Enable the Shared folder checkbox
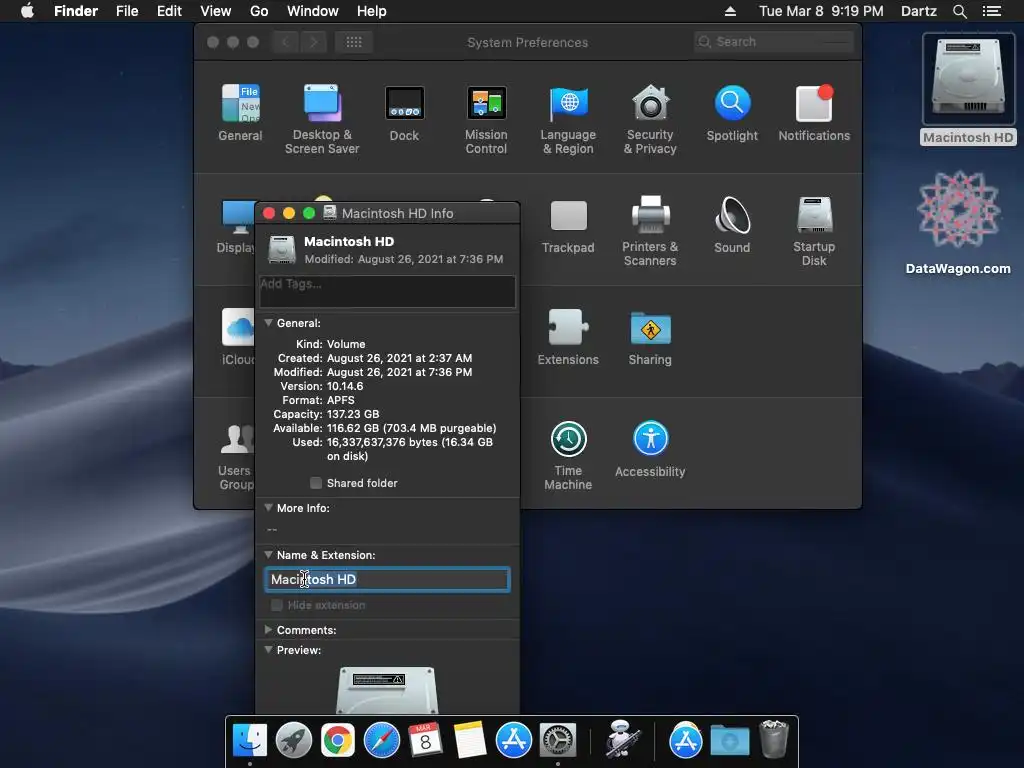The height and width of the screenshot is (768, 1024). [x=316, y=483]
